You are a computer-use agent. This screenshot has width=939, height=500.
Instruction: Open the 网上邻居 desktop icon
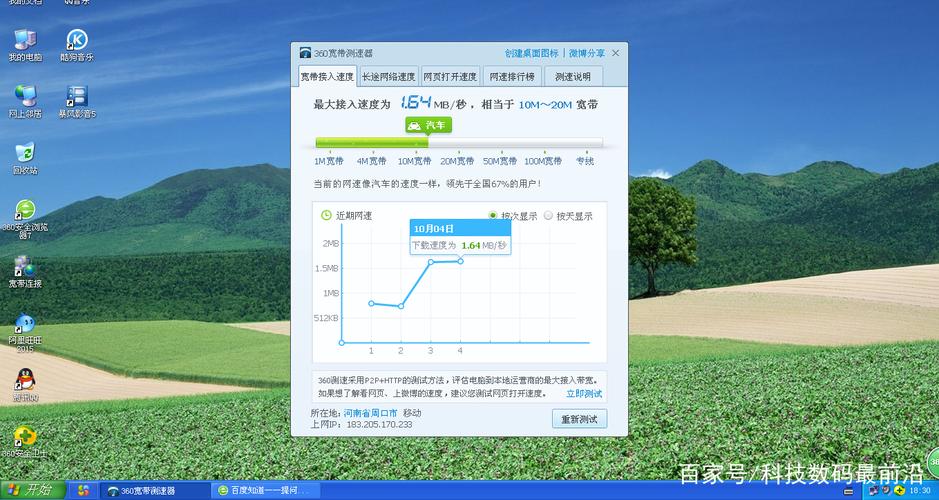coord(25,101)
